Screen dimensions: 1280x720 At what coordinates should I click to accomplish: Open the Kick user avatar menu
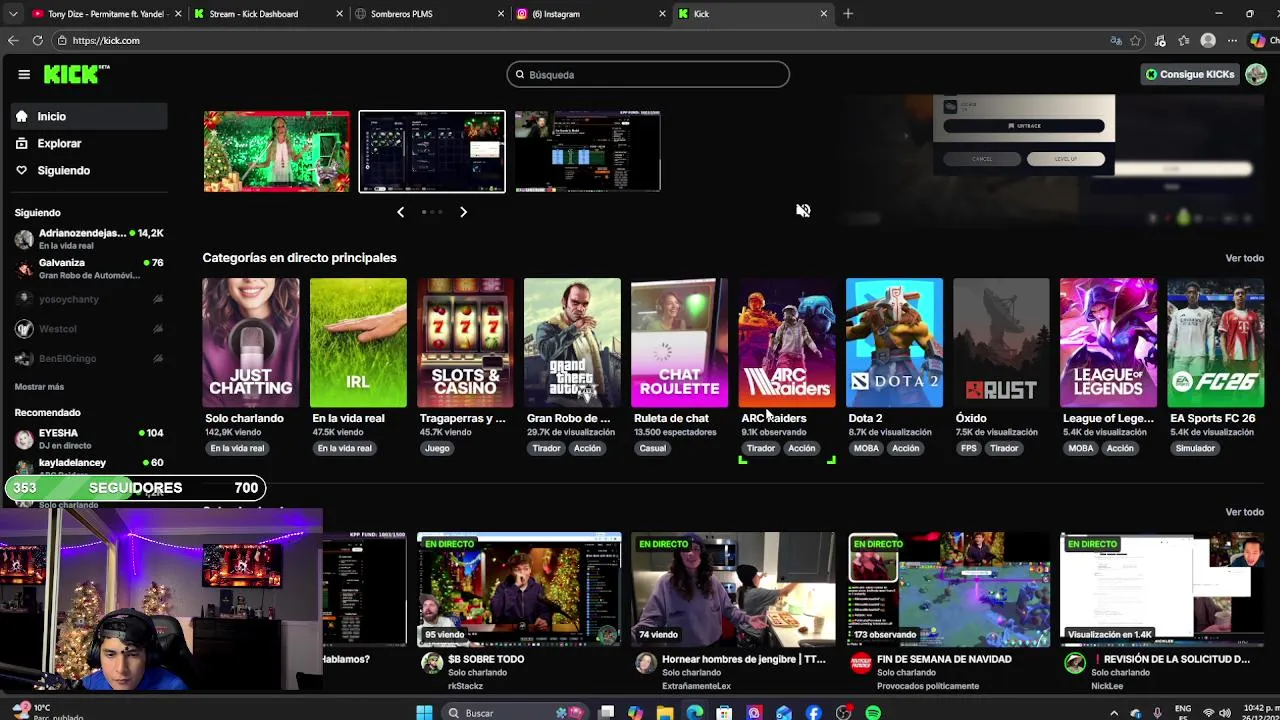coord(1256,74)
